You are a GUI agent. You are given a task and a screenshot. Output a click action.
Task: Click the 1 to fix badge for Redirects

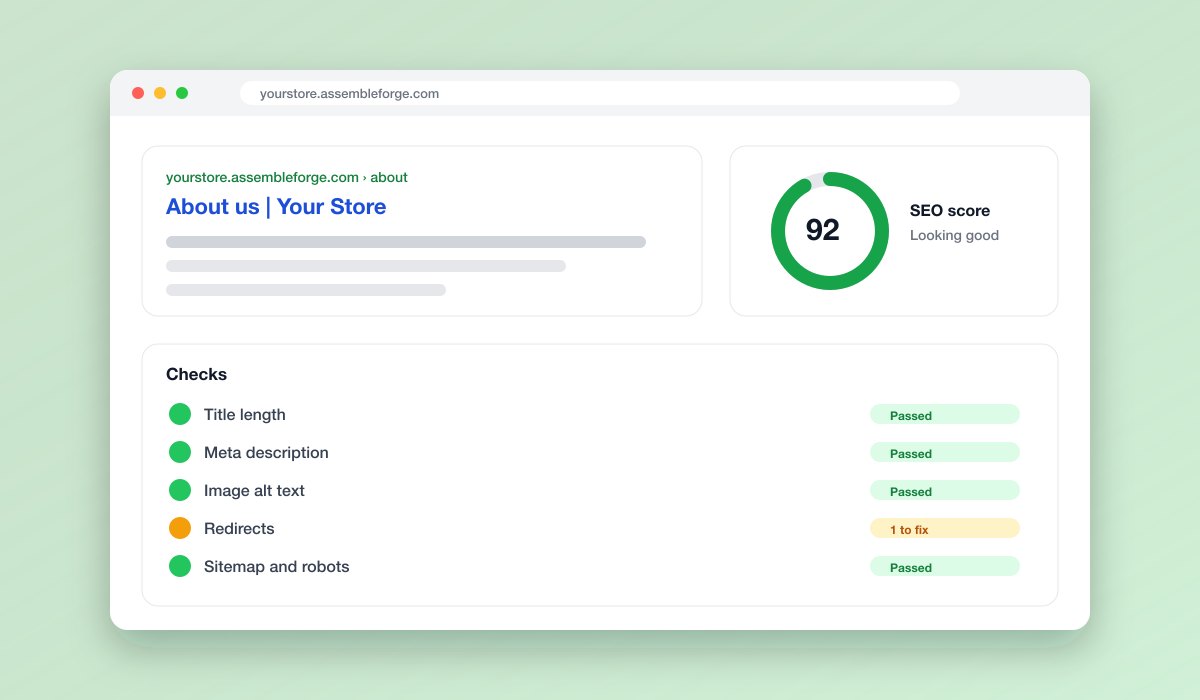[x=945, y=528]
